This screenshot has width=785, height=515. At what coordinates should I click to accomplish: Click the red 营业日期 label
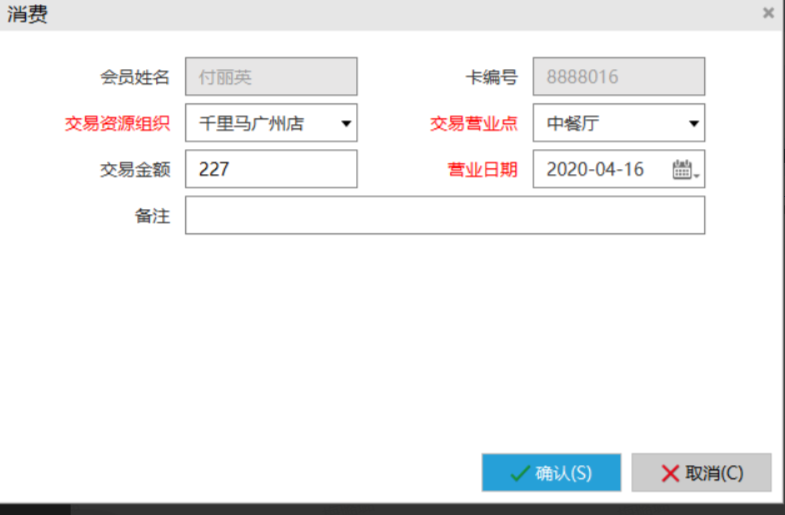[482, 169]
